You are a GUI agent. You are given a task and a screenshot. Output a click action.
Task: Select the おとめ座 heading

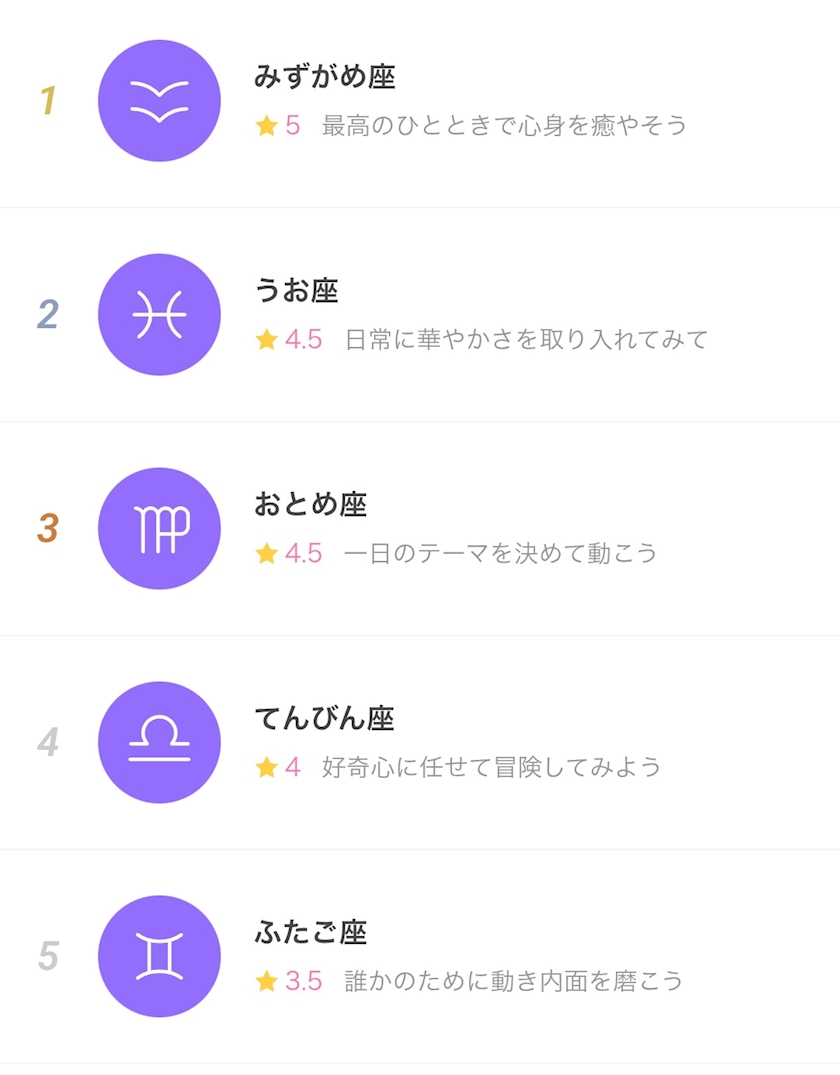(311, 504)
